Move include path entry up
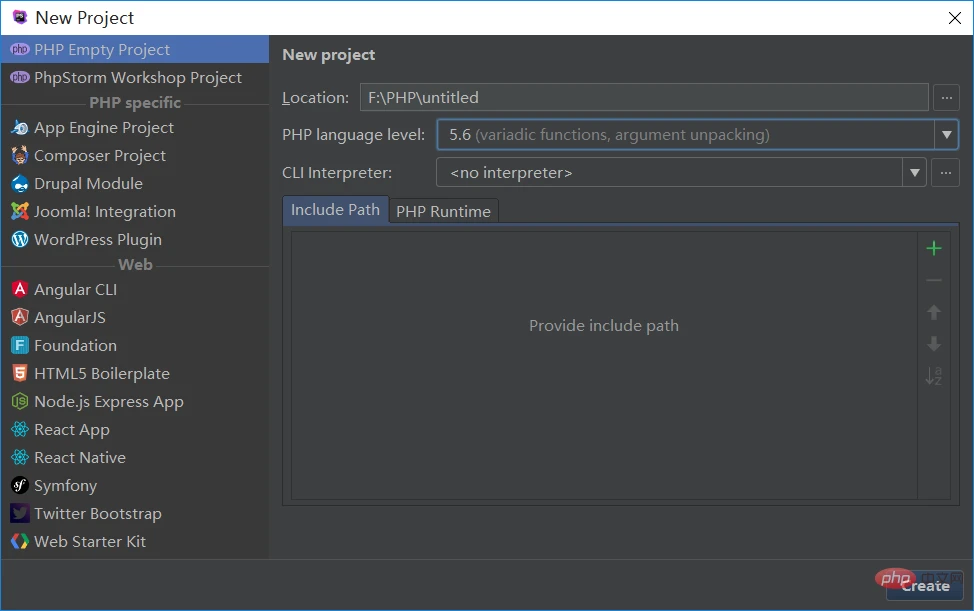 point(933,312)
